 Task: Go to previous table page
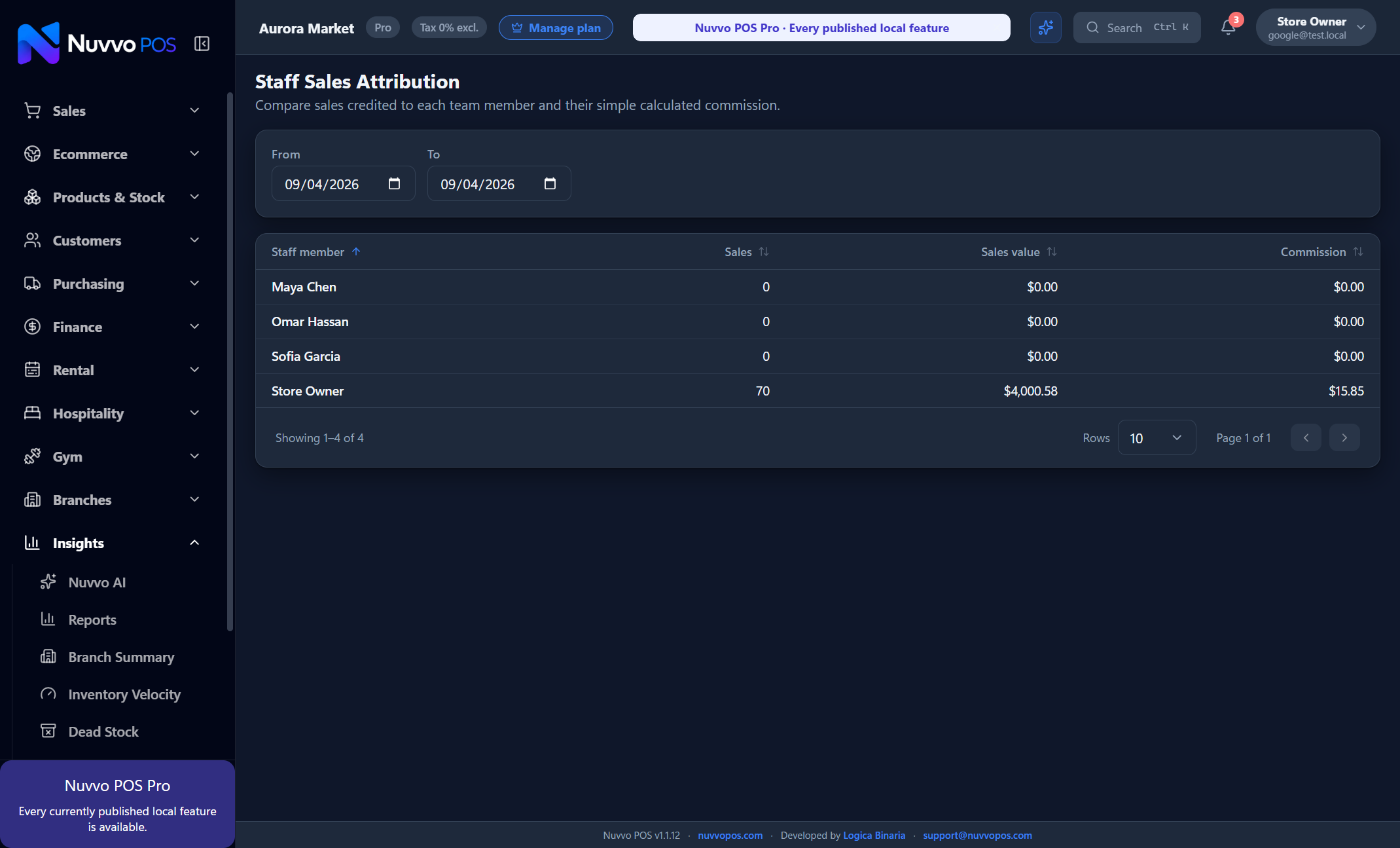click(x=1306, y=437)
